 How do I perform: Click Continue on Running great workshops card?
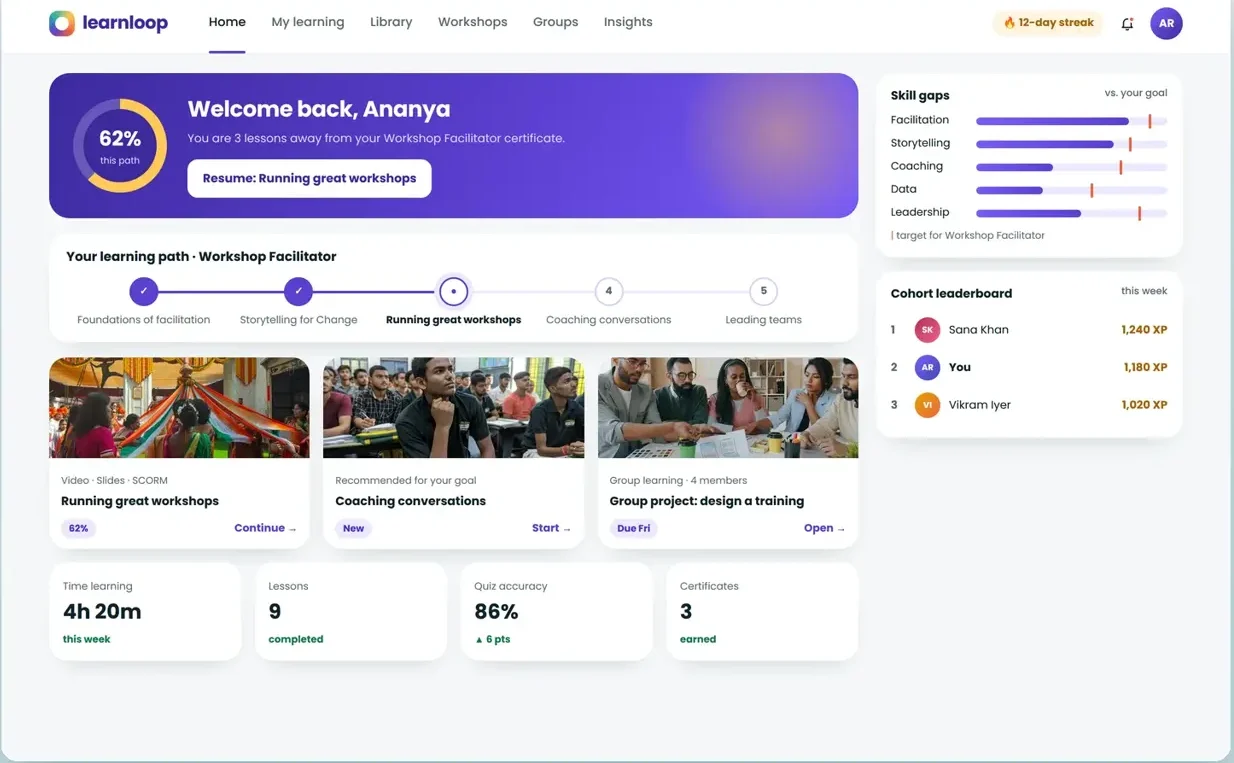(x=265, y=528)
